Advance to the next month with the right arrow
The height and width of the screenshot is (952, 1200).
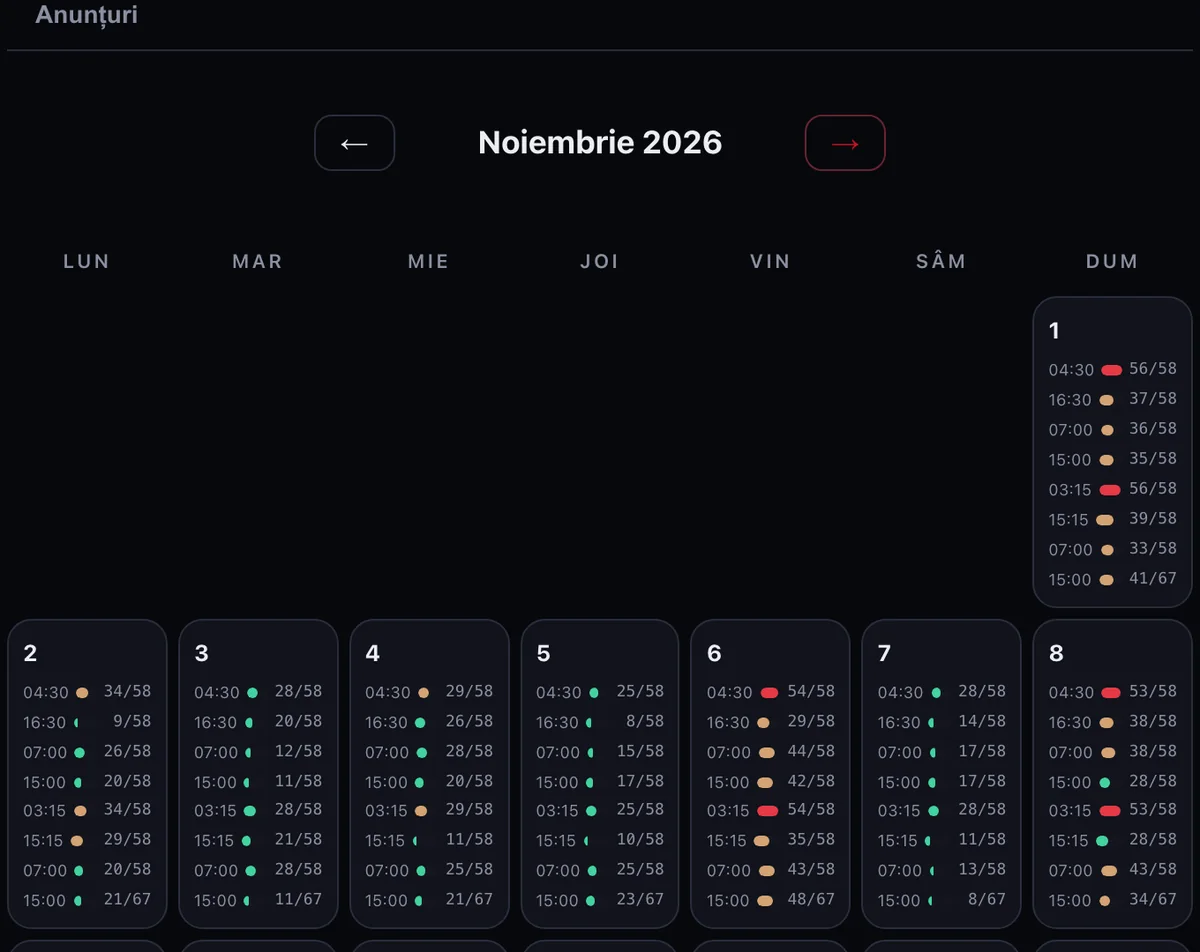click(x=845, y=143)
